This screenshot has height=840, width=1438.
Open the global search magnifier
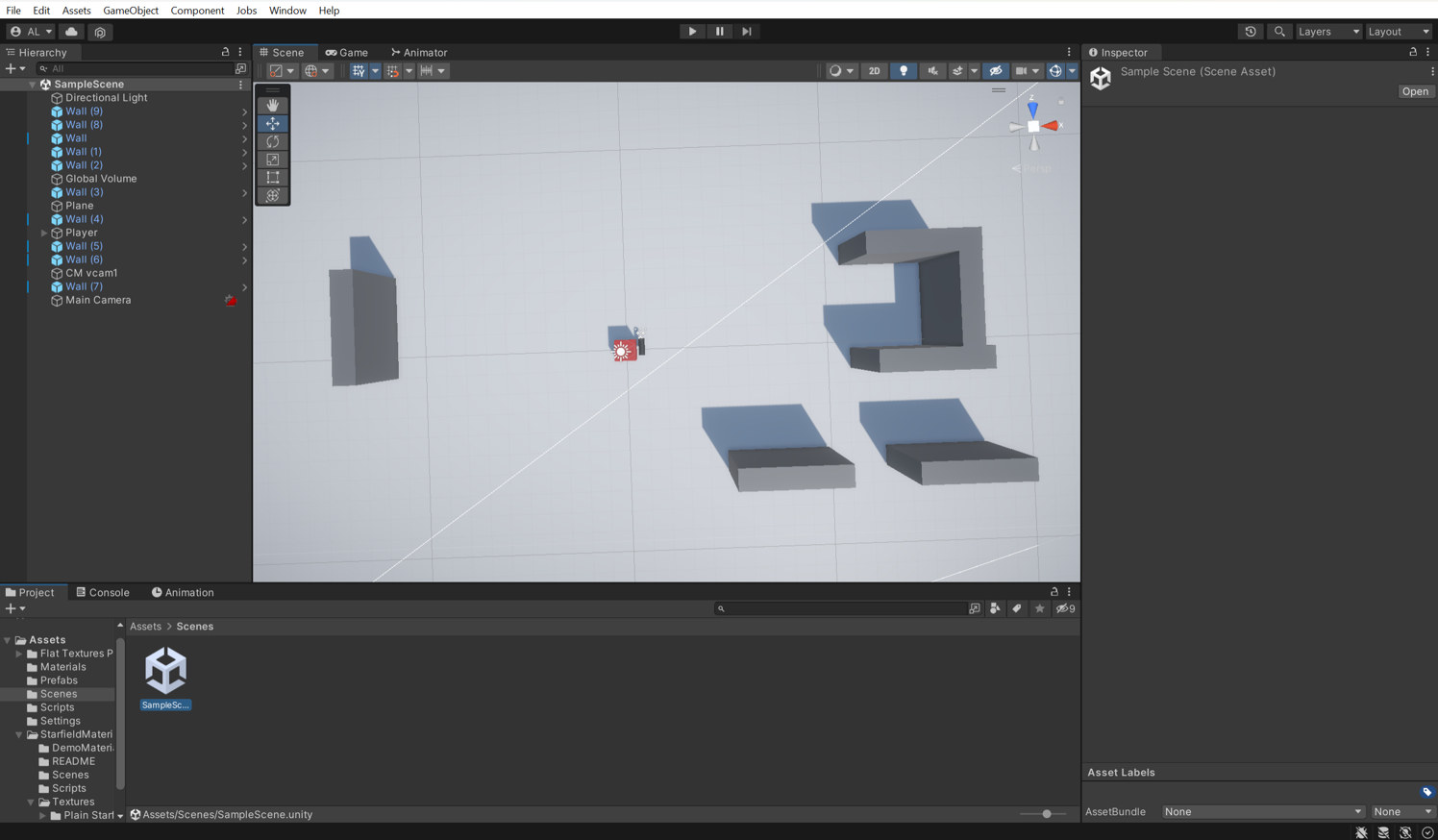[1279, 32]
